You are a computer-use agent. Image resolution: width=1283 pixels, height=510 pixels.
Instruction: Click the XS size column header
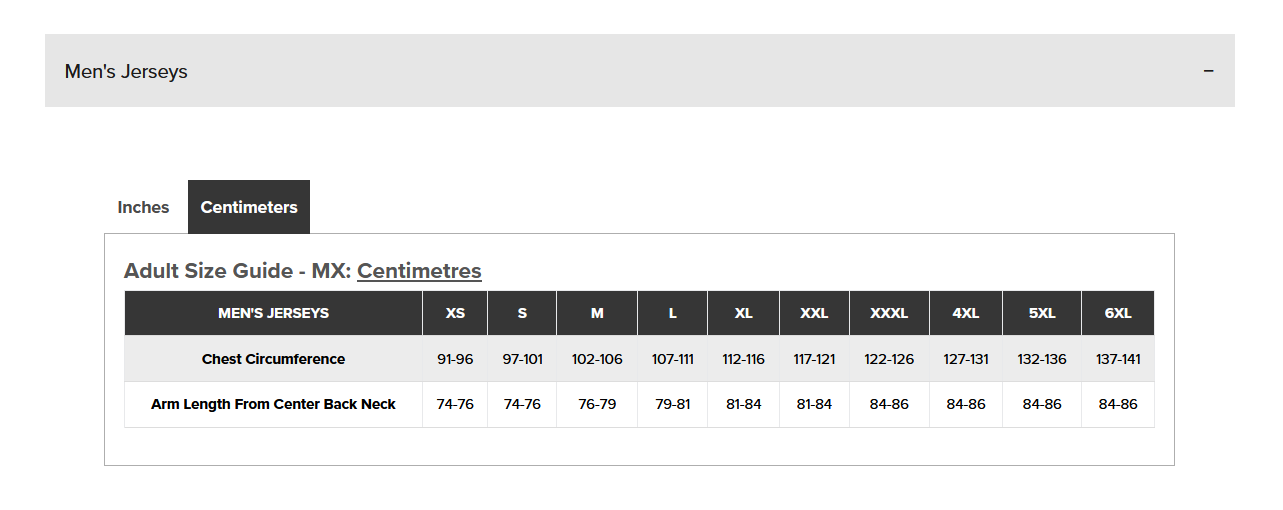click(x=455, y=313)
